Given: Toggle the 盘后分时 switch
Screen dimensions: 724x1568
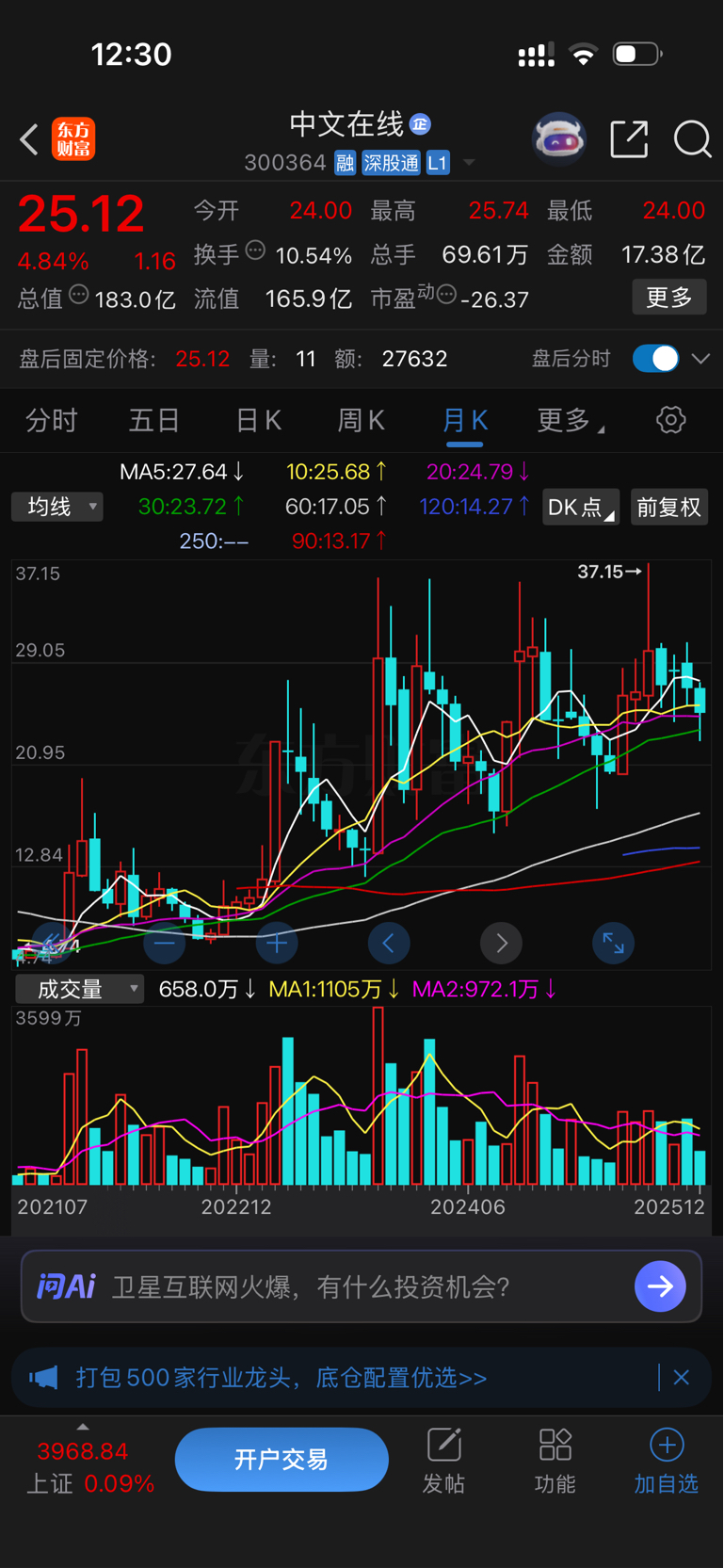Looking at the screenshot, I should tap(655, 359).
